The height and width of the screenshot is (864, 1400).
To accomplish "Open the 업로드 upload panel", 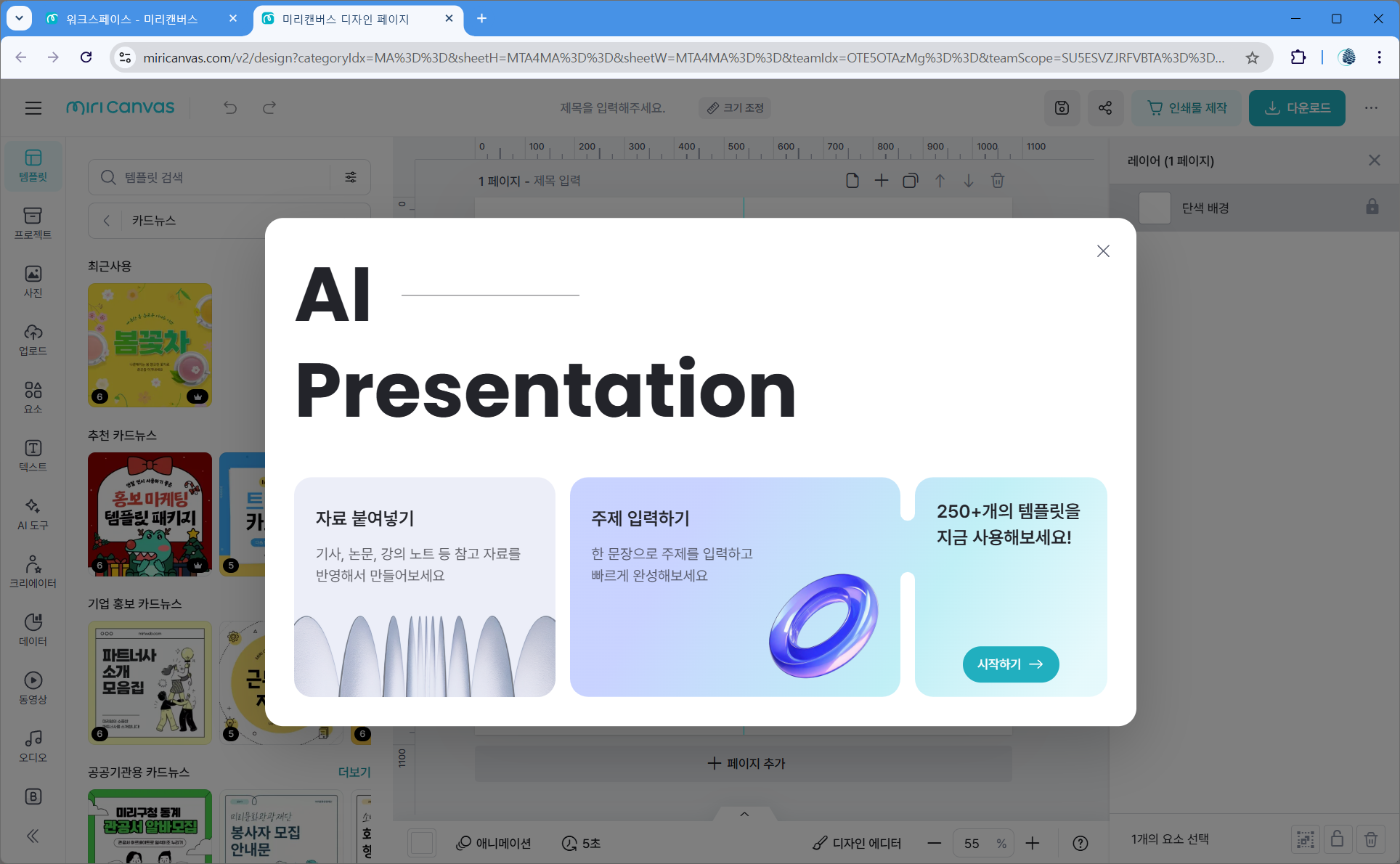I will click(x=33, y=339).
